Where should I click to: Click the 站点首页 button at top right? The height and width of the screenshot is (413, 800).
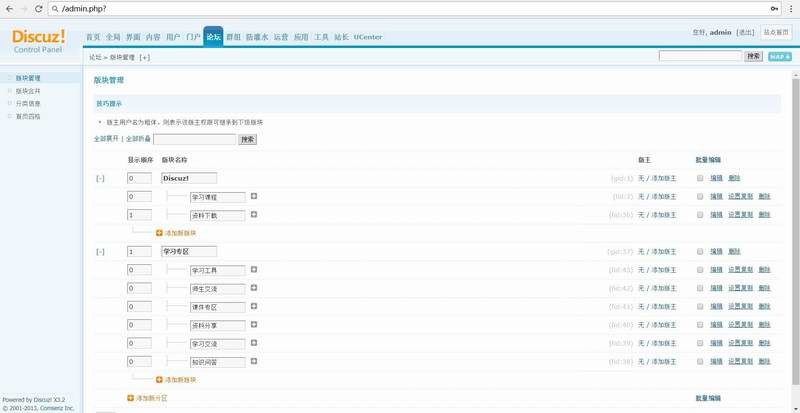pyautogui.click(x=776, y=32)
